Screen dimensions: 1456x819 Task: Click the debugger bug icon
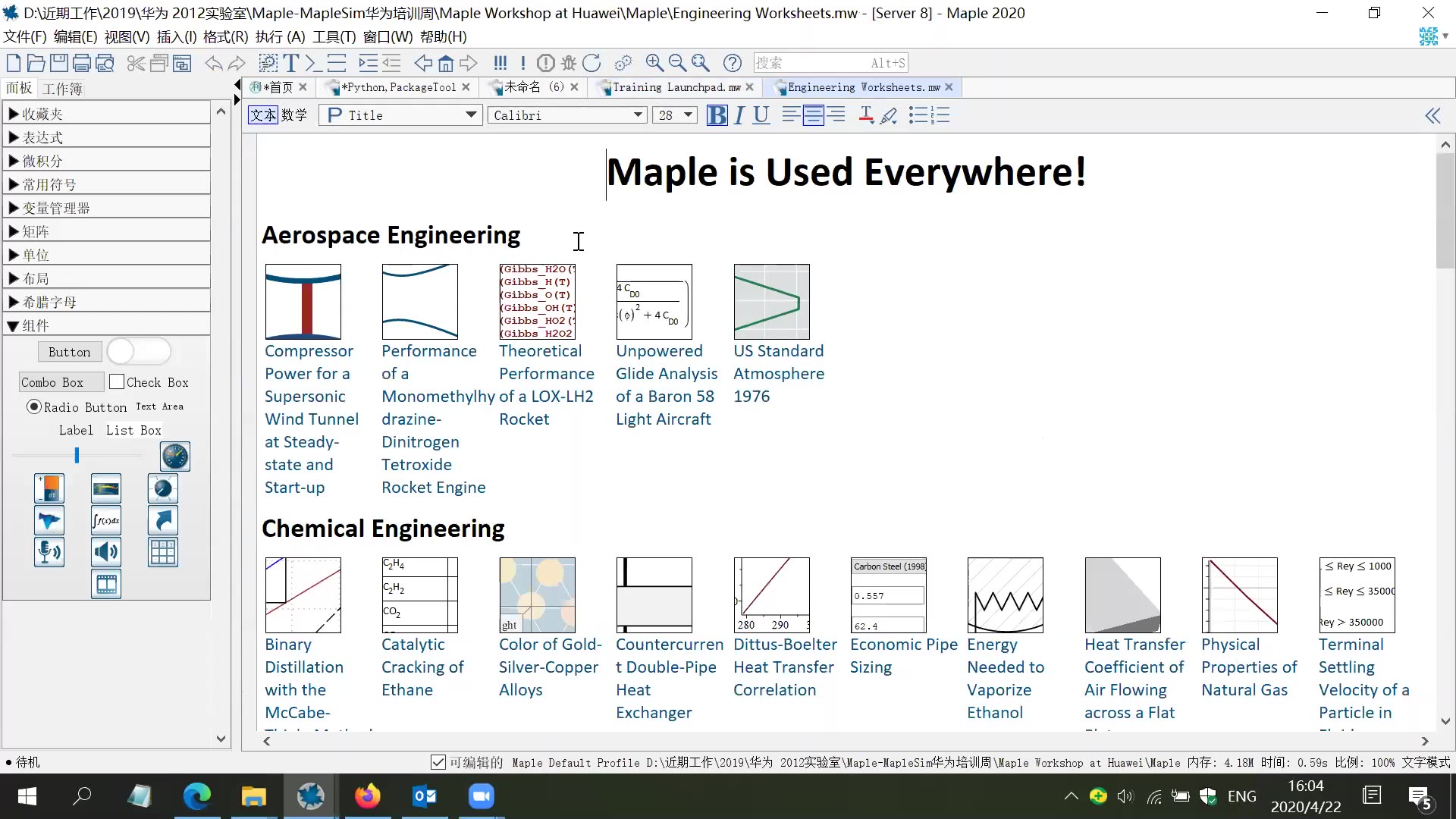coord(569,64)
